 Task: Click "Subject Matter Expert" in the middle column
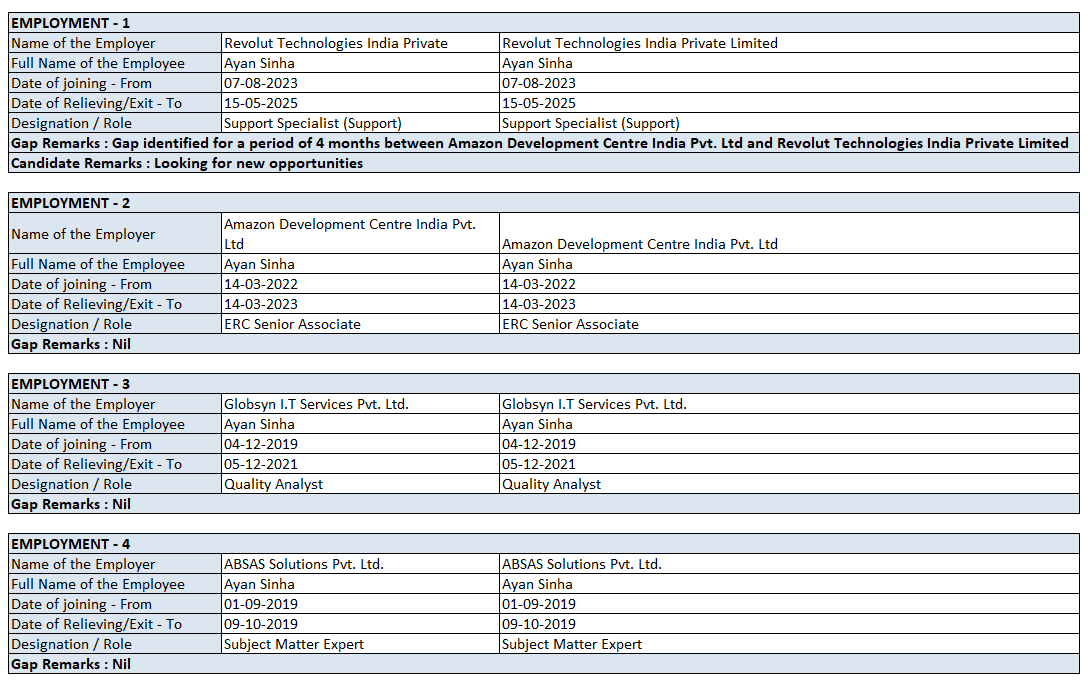coord(294,644)
